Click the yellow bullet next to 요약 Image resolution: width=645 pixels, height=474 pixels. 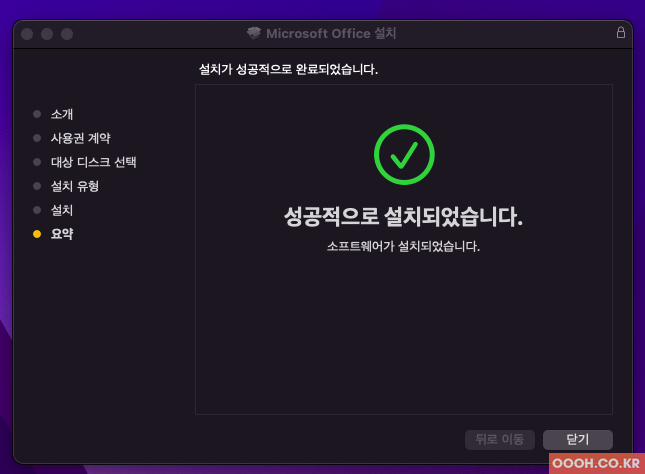pyautogui.click(x=37, y=234)
